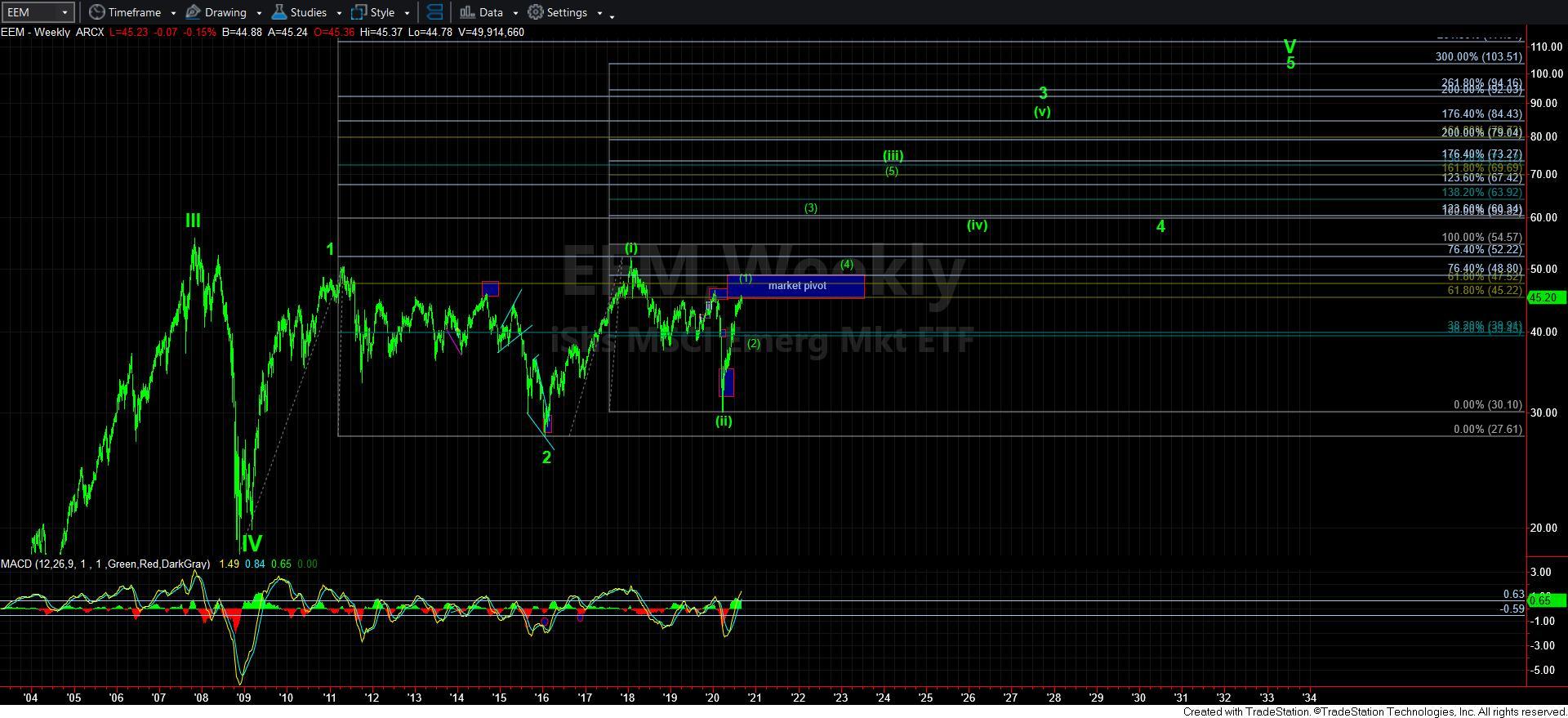Expand the arrow beside Settings
Screen dimensions: 1568x718
[x=599, y=13]
